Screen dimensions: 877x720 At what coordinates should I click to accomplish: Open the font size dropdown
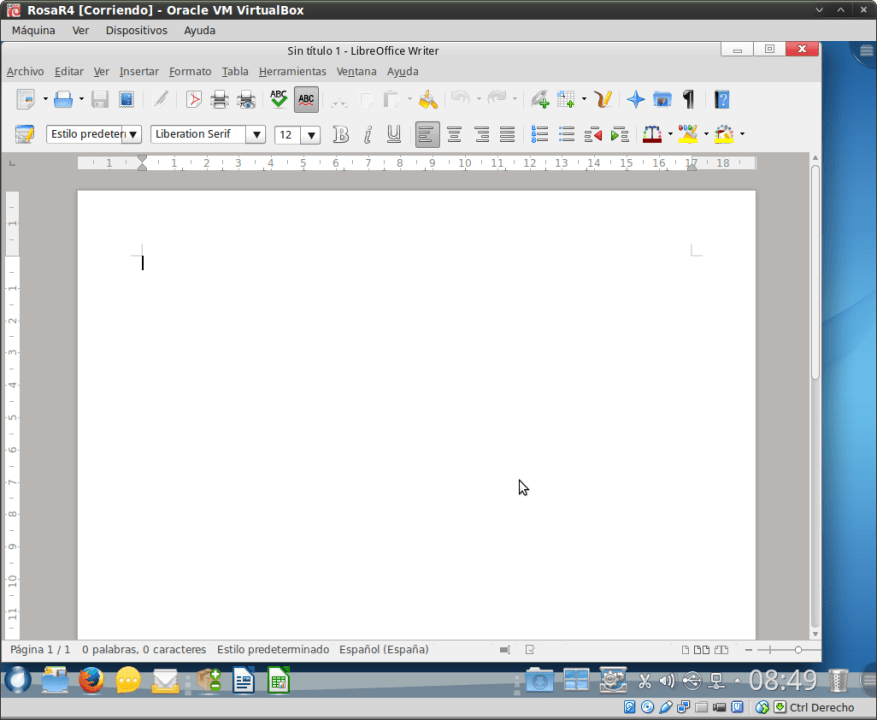[310, 134]
